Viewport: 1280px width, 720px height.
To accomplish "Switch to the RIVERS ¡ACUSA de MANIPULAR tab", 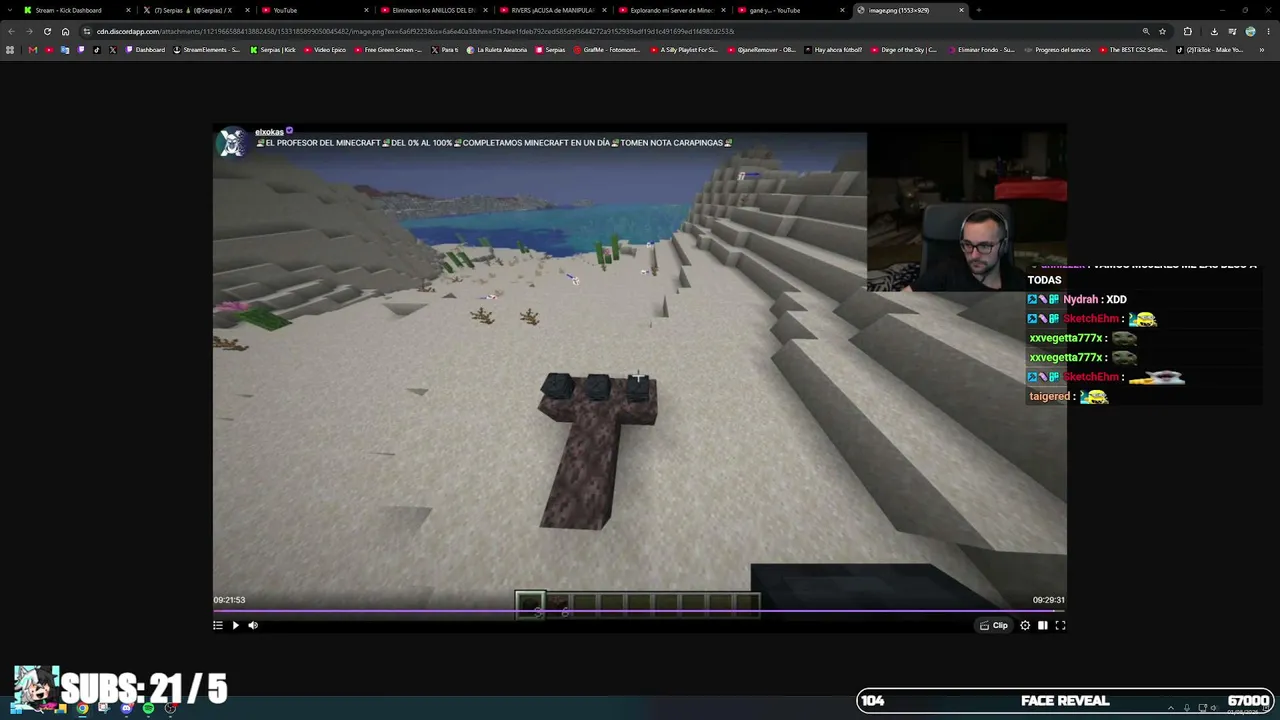I will tap(553, 10).
